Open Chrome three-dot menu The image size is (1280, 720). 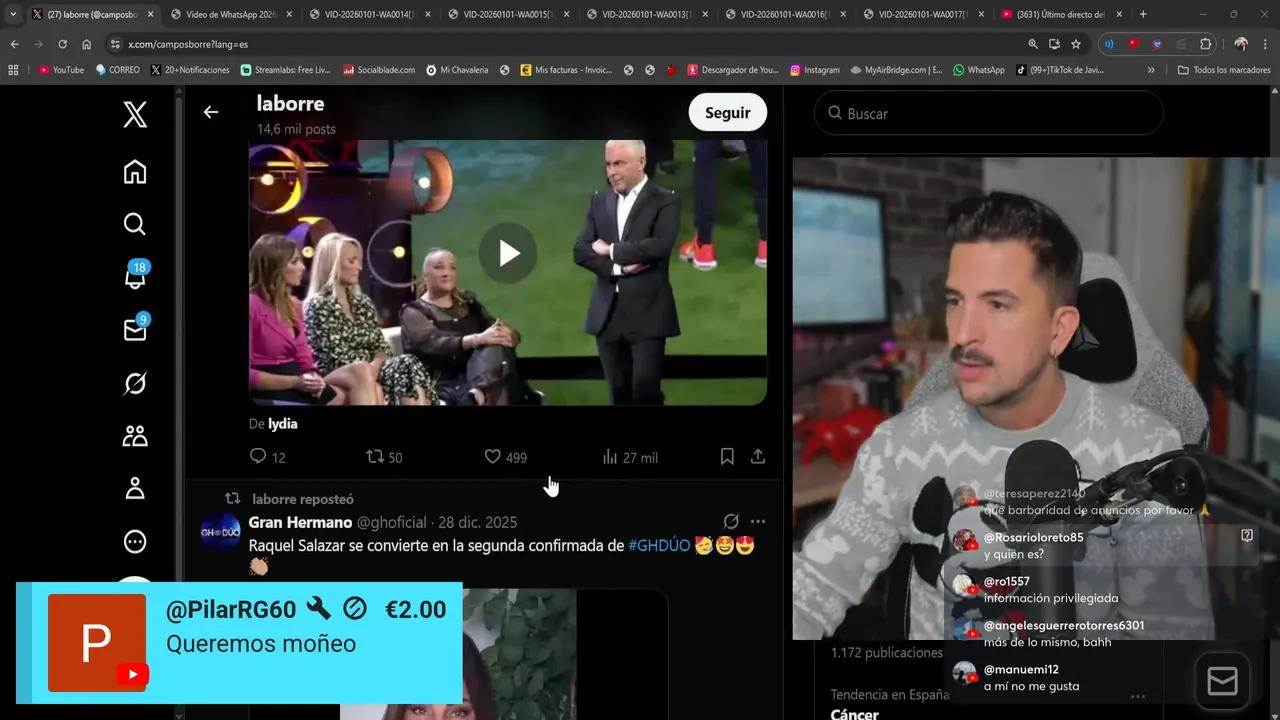(1266, 44)
